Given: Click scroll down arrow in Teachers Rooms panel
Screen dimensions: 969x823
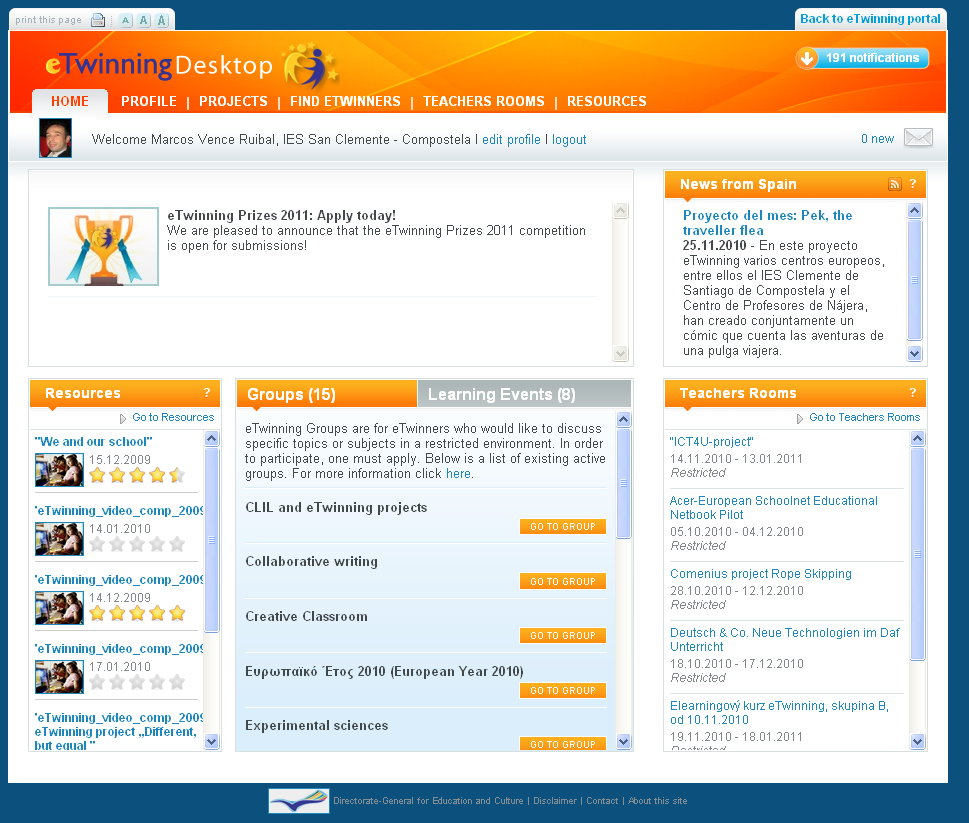Looking at the screenshot, I should coord(918,741).
